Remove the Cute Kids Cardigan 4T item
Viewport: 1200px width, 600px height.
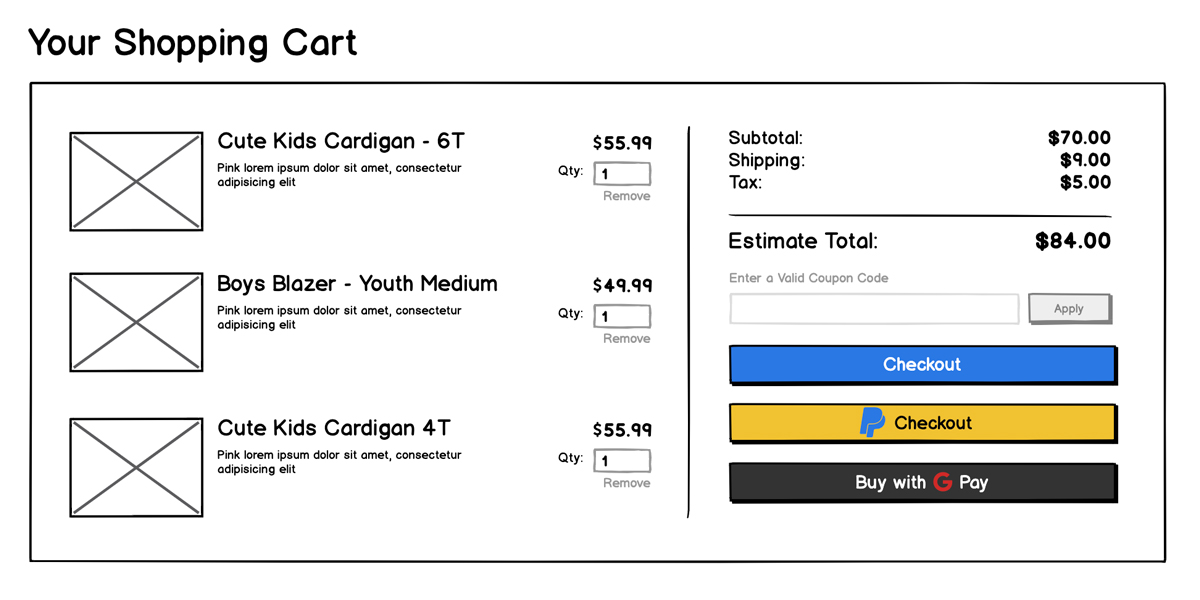(626, 483)
